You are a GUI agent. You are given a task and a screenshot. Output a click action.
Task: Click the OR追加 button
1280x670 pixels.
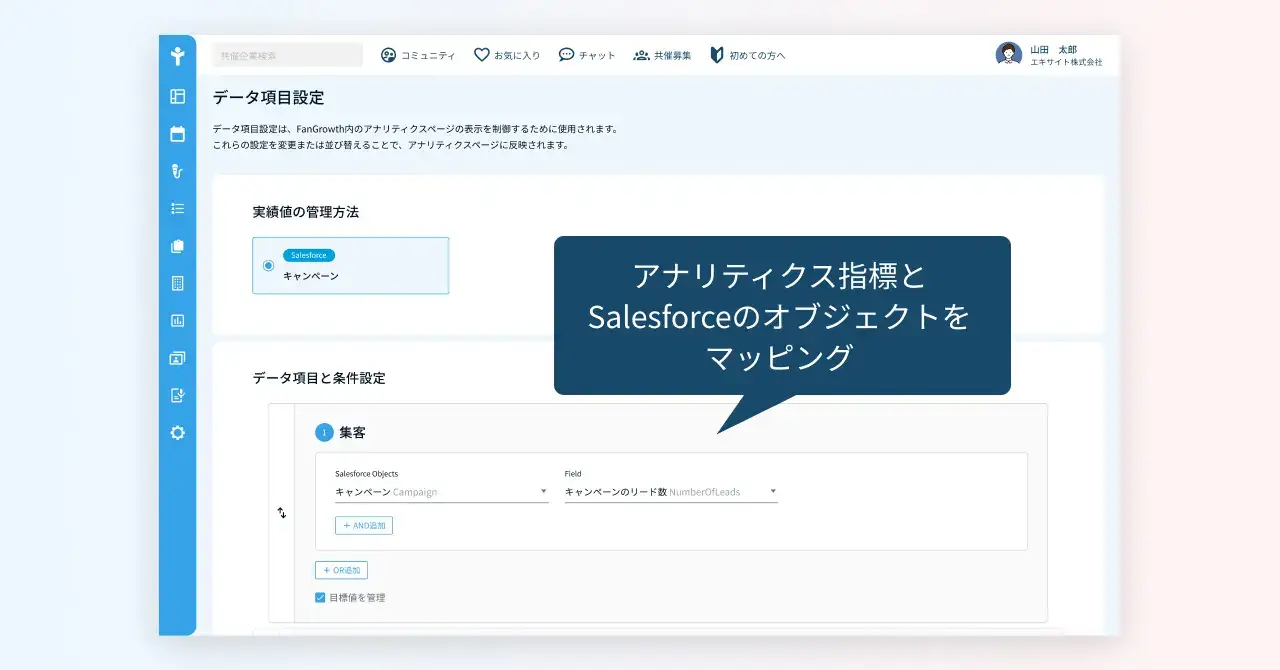click(341, 570)
